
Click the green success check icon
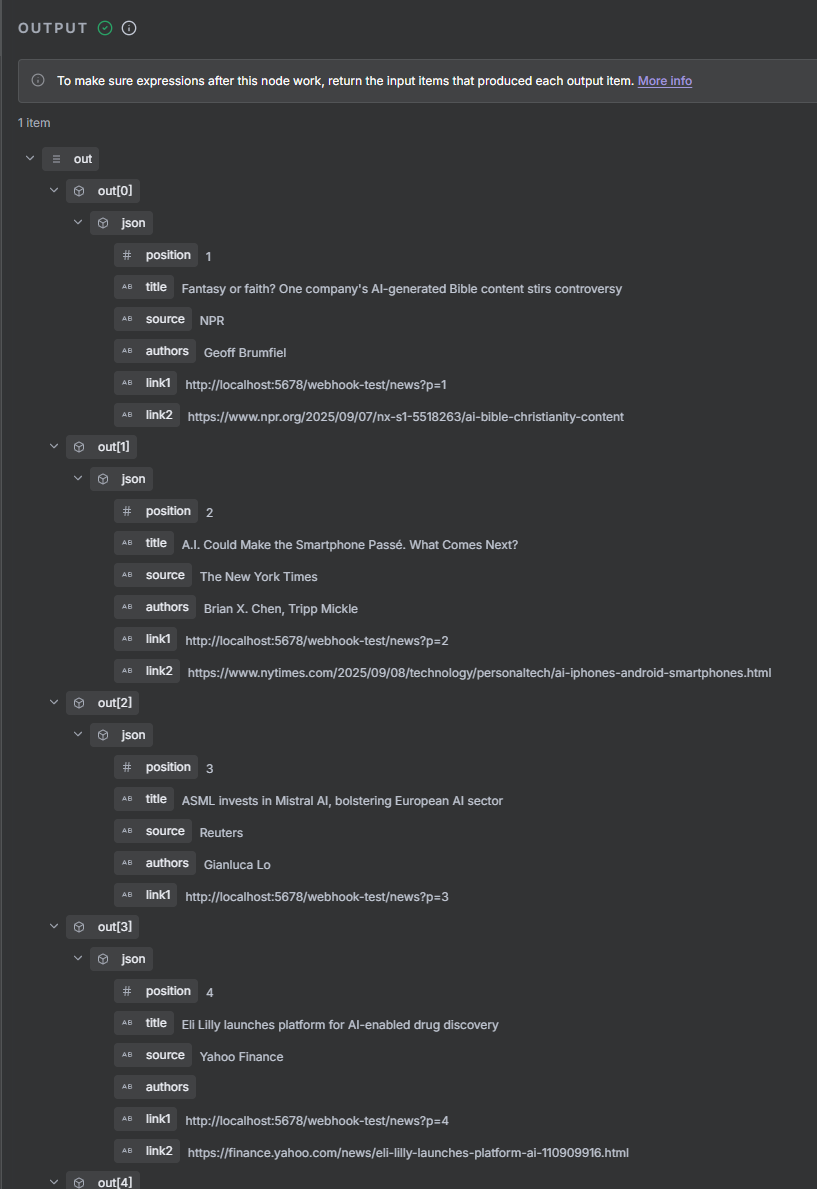105,28
